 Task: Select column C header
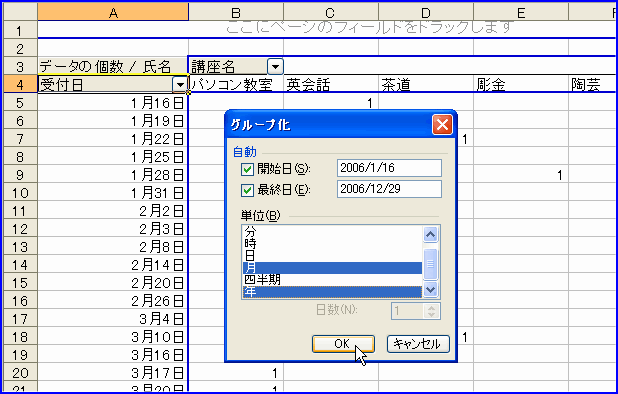coord(331,12)
